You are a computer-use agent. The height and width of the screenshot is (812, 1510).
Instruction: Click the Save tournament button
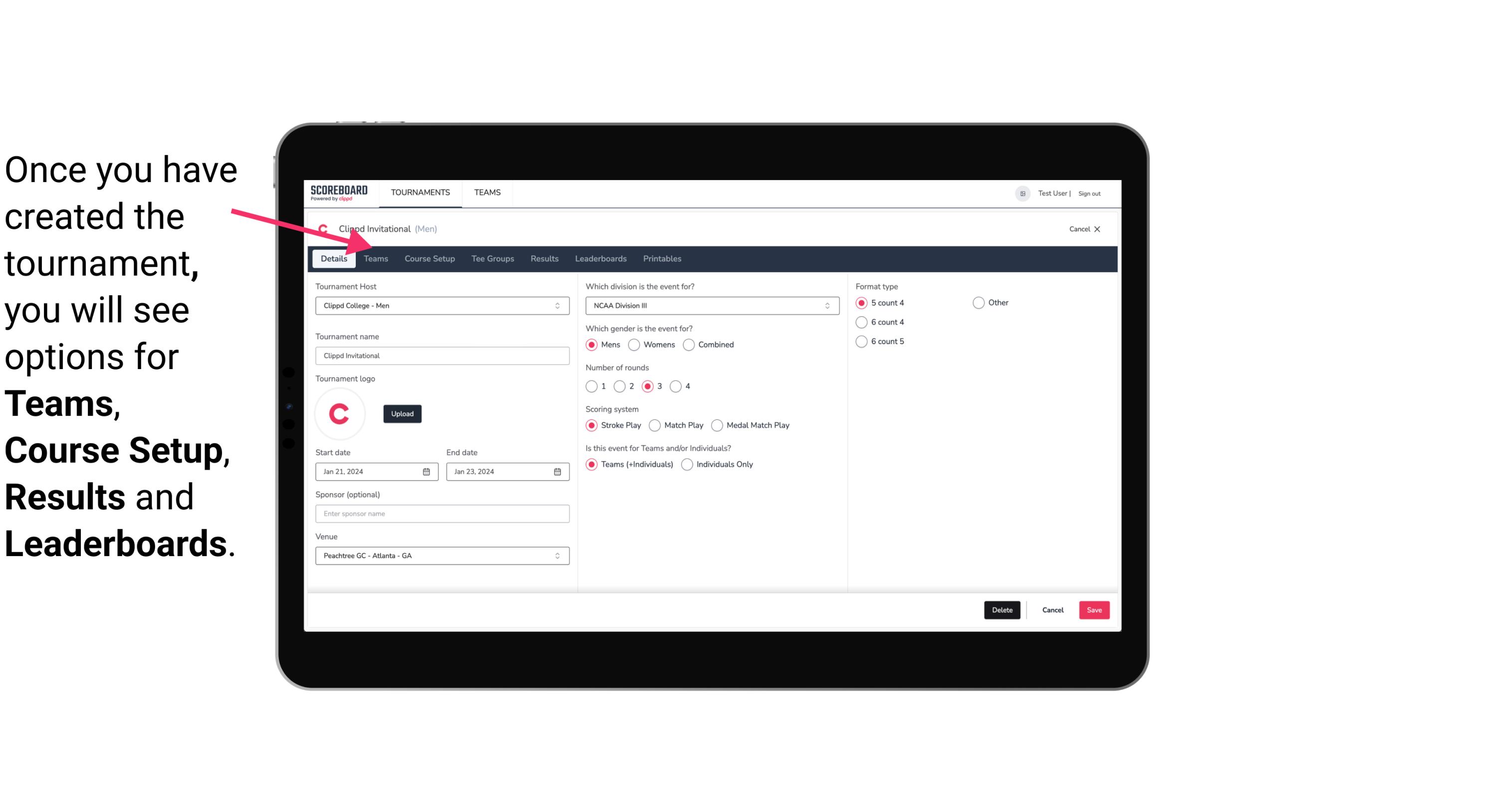pos(1094,609)
